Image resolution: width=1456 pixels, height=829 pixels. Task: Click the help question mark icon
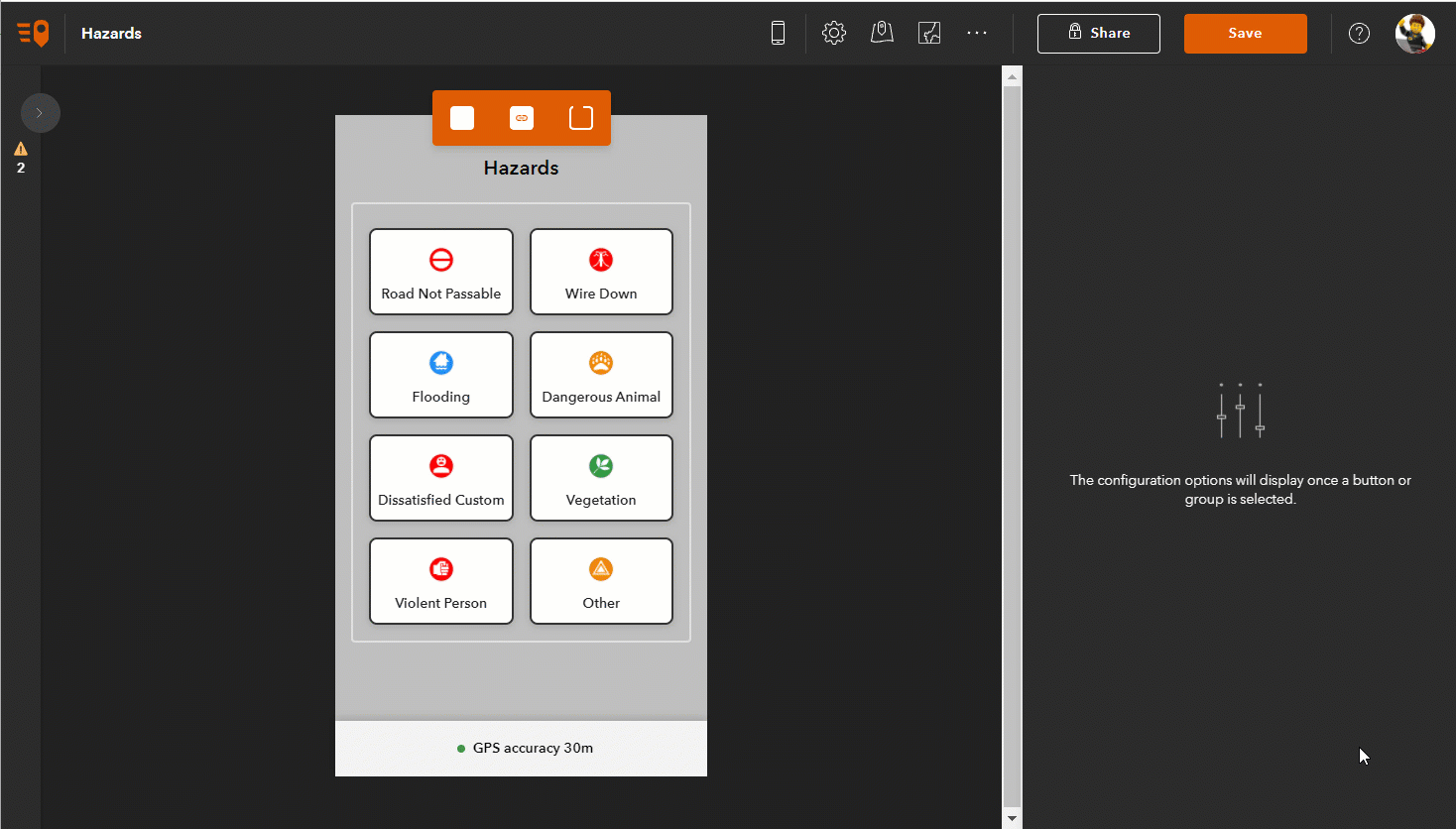1359,33
